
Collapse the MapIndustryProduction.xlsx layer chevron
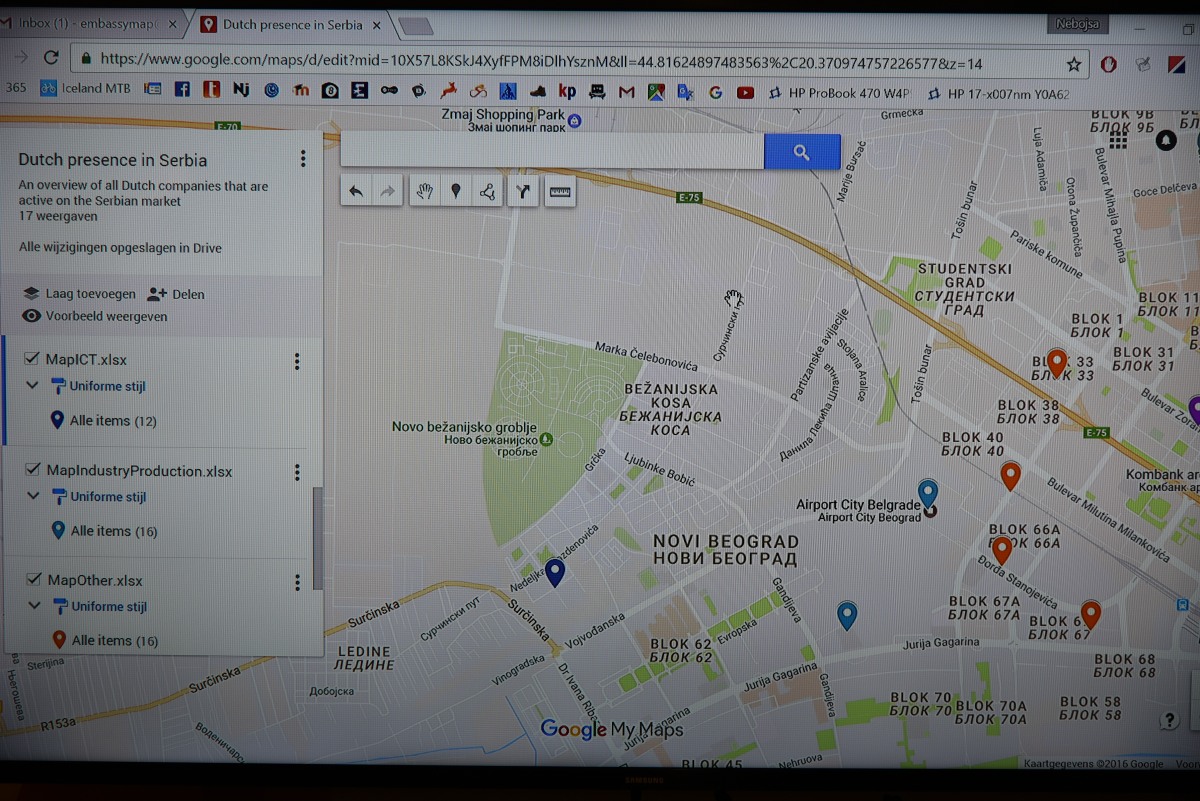point(32,496)
